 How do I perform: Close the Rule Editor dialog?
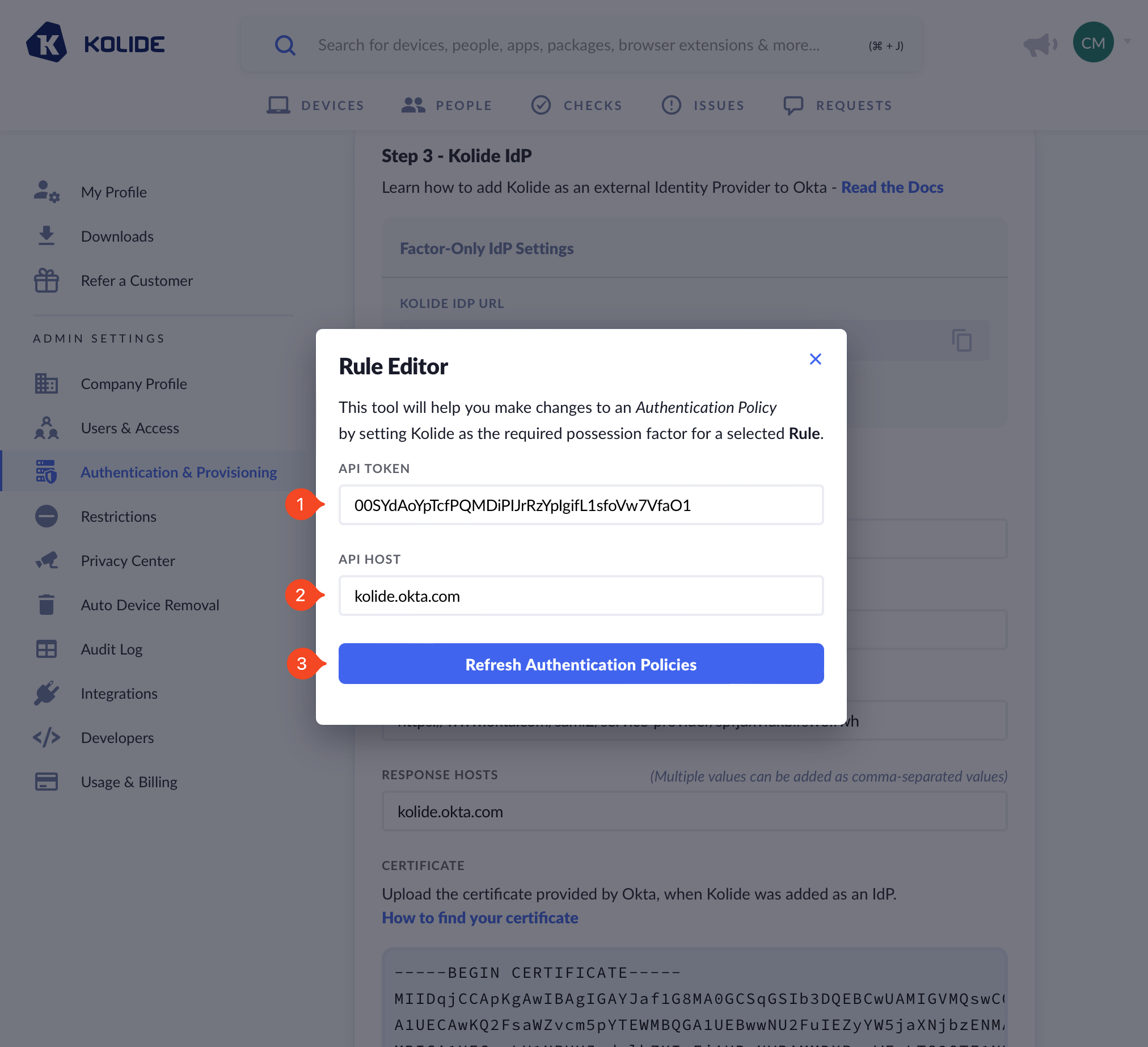pos(816,359)
